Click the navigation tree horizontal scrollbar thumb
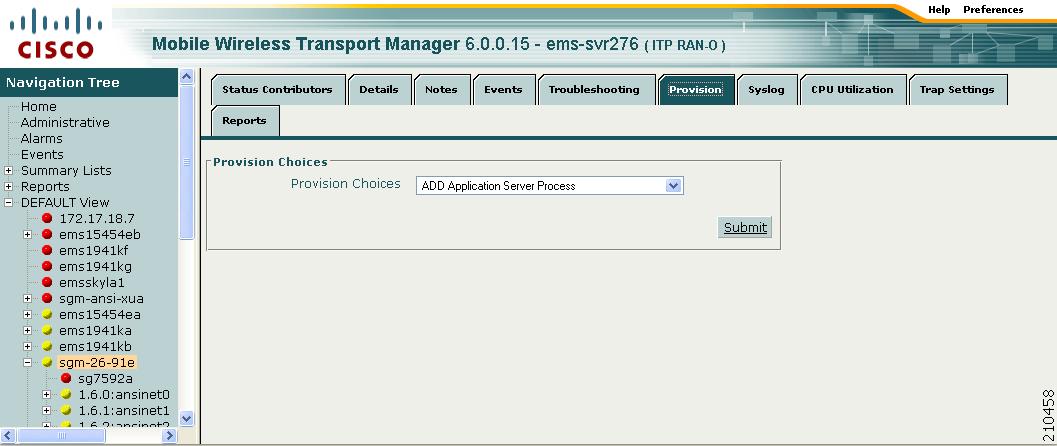The width and height of the screenshot is (1057, 446). [61, 436]
